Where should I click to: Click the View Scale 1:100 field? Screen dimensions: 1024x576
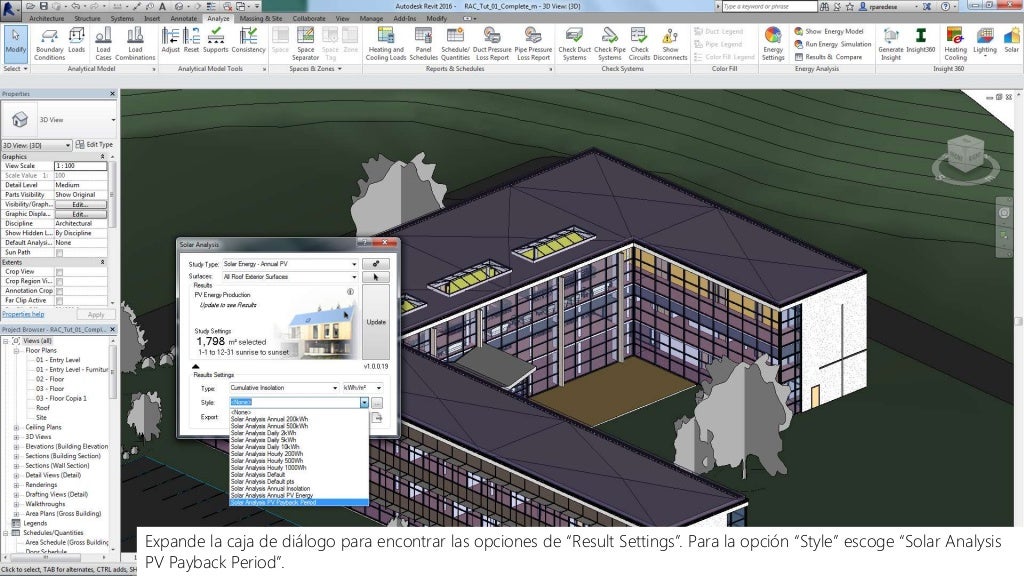coord(80,166)
